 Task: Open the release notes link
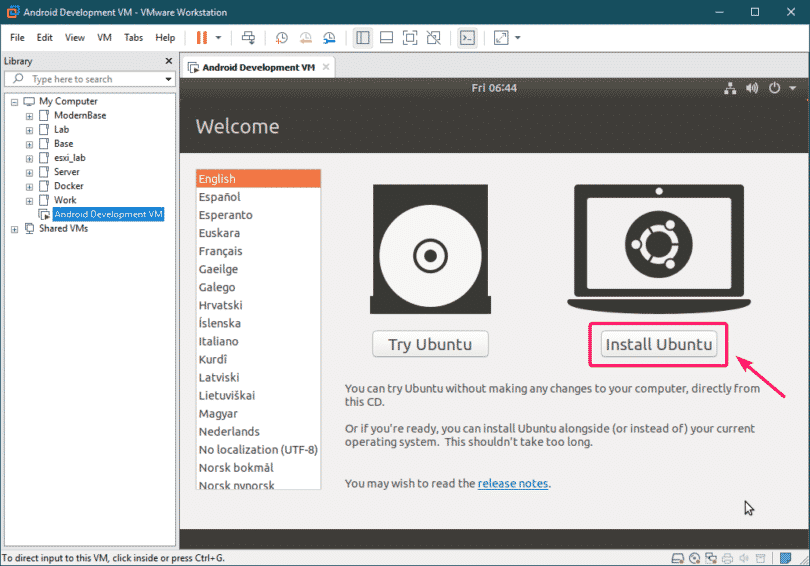click(512, 483)
